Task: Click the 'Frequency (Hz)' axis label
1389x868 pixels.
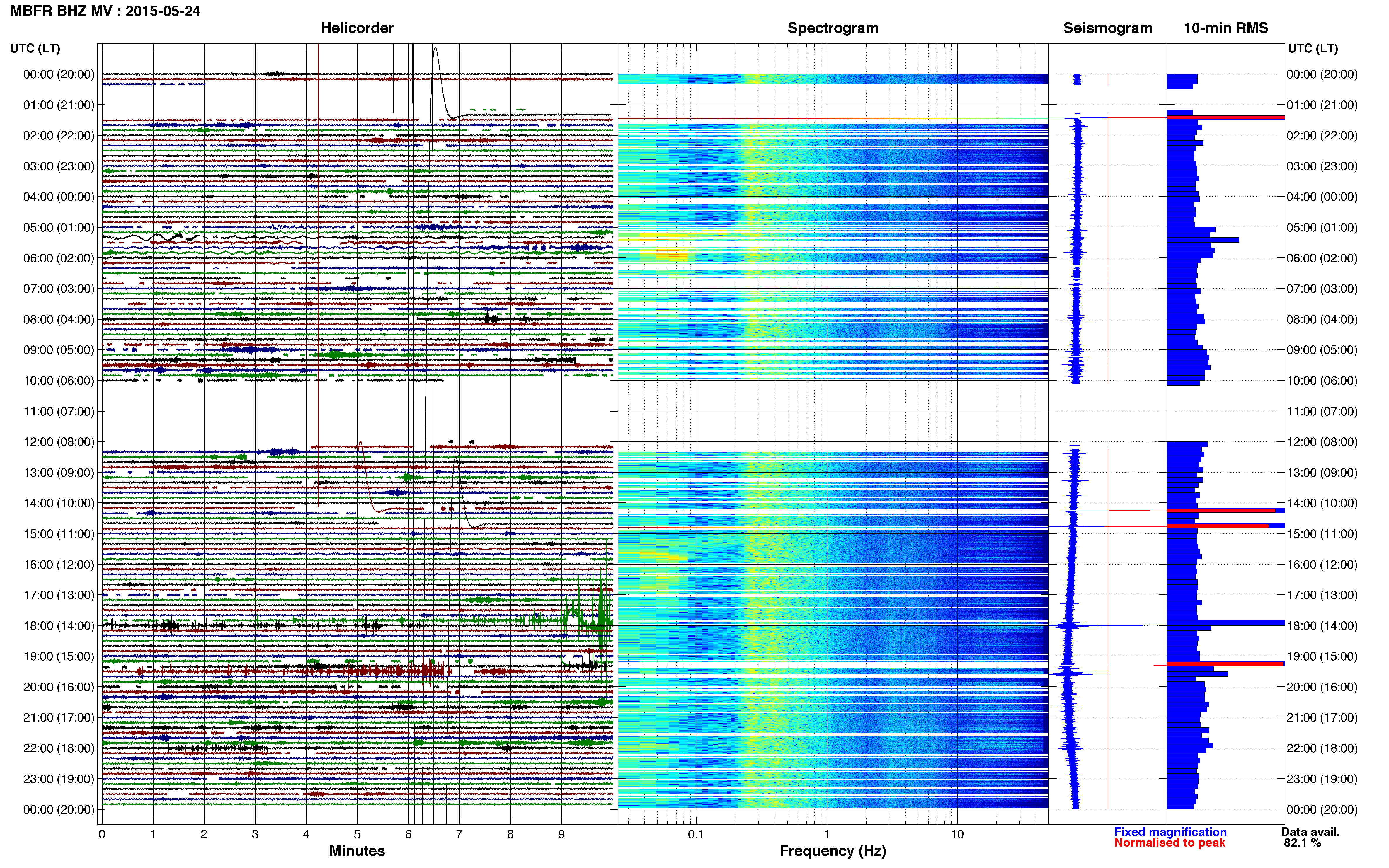Action: click(833, 851)
